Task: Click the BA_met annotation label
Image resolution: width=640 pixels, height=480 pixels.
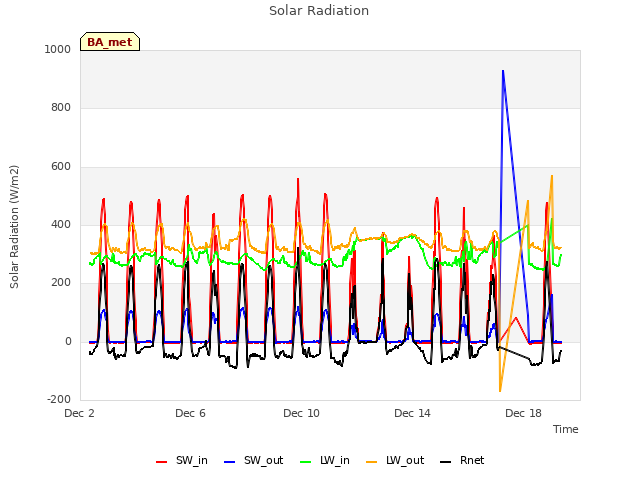Action: (x=110, y=42)
